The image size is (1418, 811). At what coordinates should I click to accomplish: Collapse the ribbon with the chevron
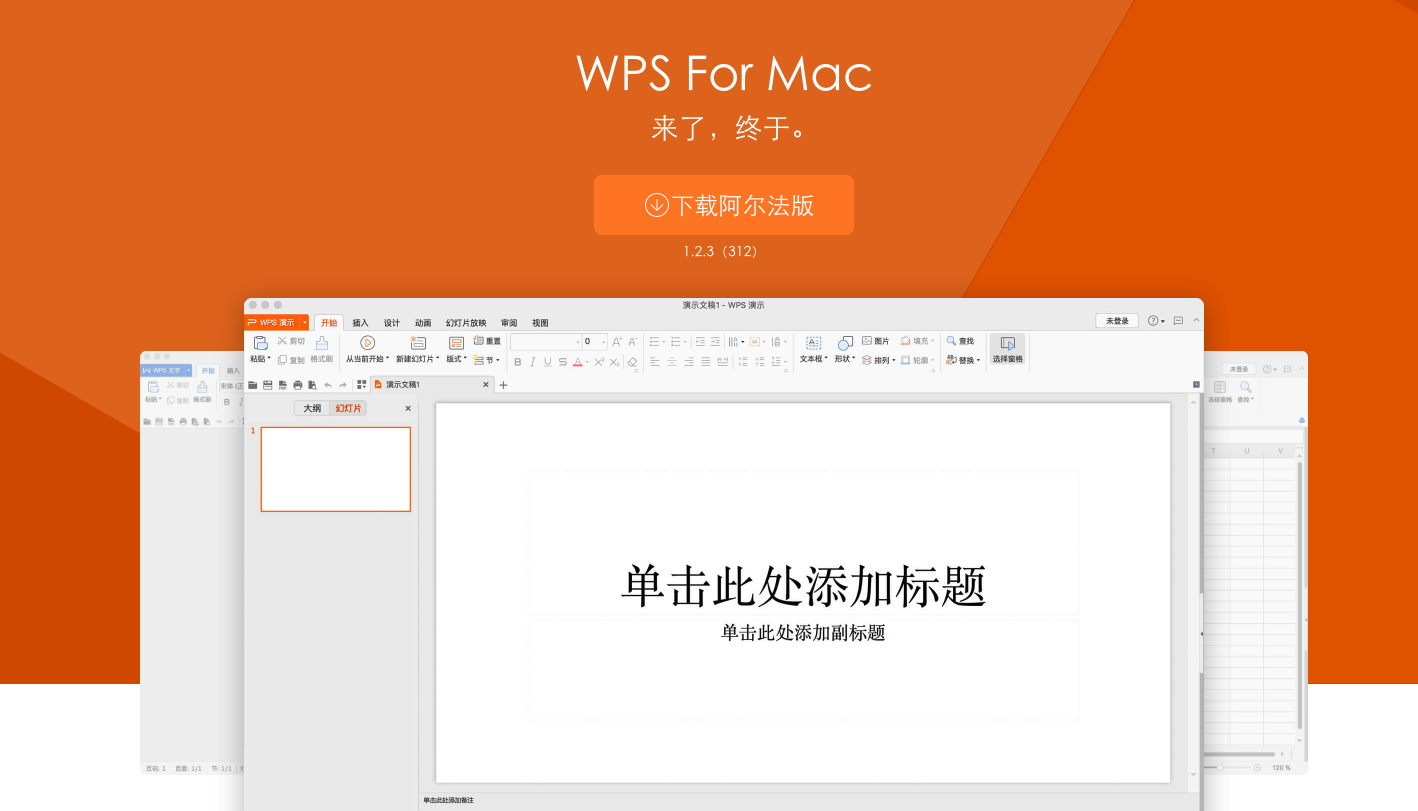1196,320
